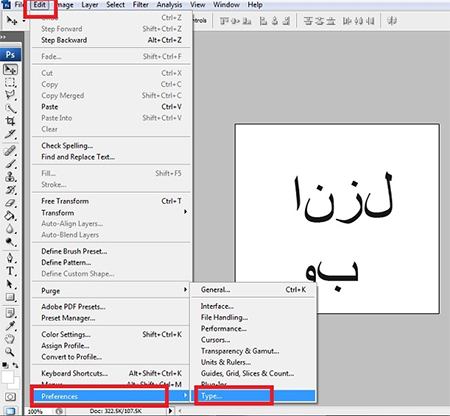This screenshot has height=416, width=450.
Task: Select the Pen tool
Action: point(10,258)
